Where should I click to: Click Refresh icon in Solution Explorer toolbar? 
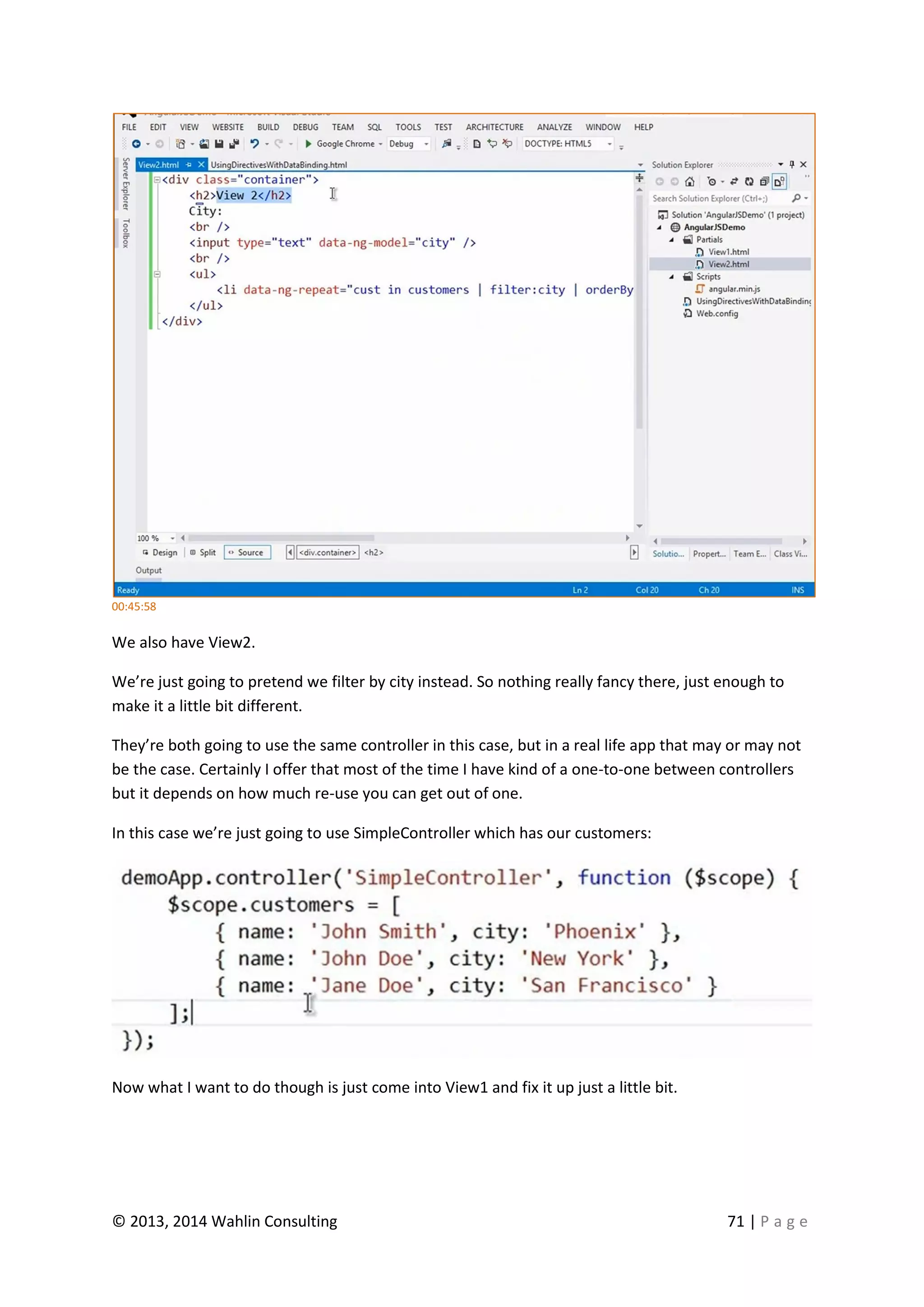point(749,181)
